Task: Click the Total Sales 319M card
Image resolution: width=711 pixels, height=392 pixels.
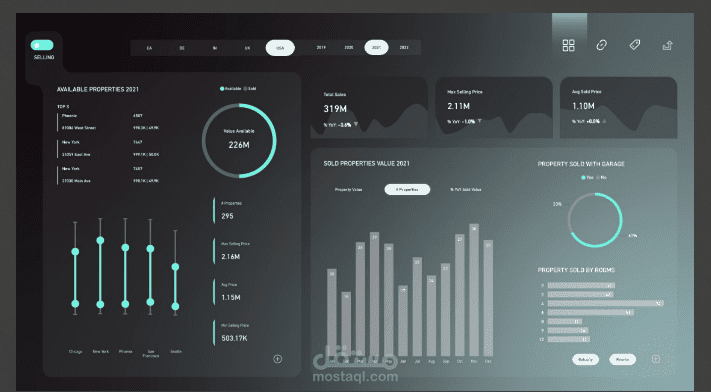Action: (x=369, y=107)
